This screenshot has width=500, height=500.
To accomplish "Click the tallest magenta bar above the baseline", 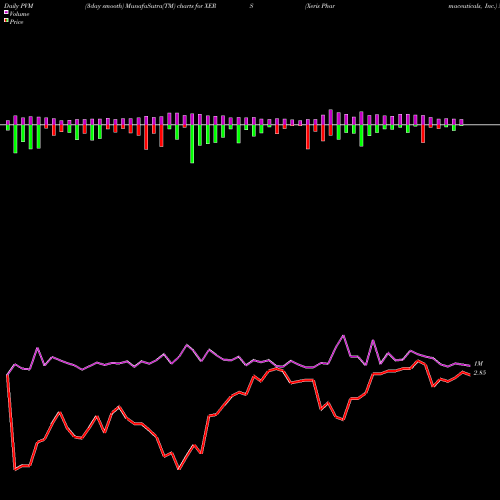I will 331,117.
